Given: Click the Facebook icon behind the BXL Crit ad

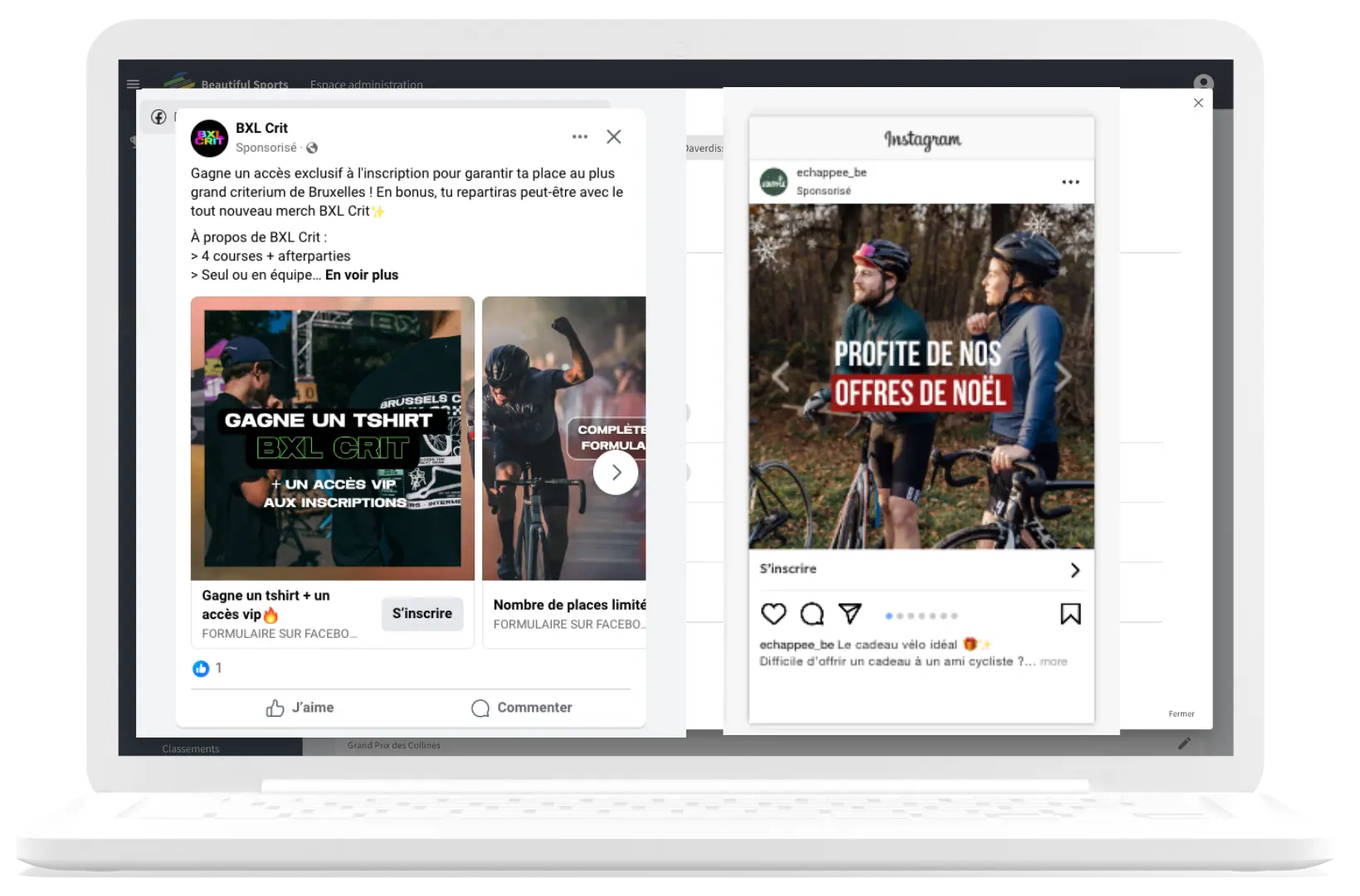Looking at the screenshot, I should click(x=158, y=117).
